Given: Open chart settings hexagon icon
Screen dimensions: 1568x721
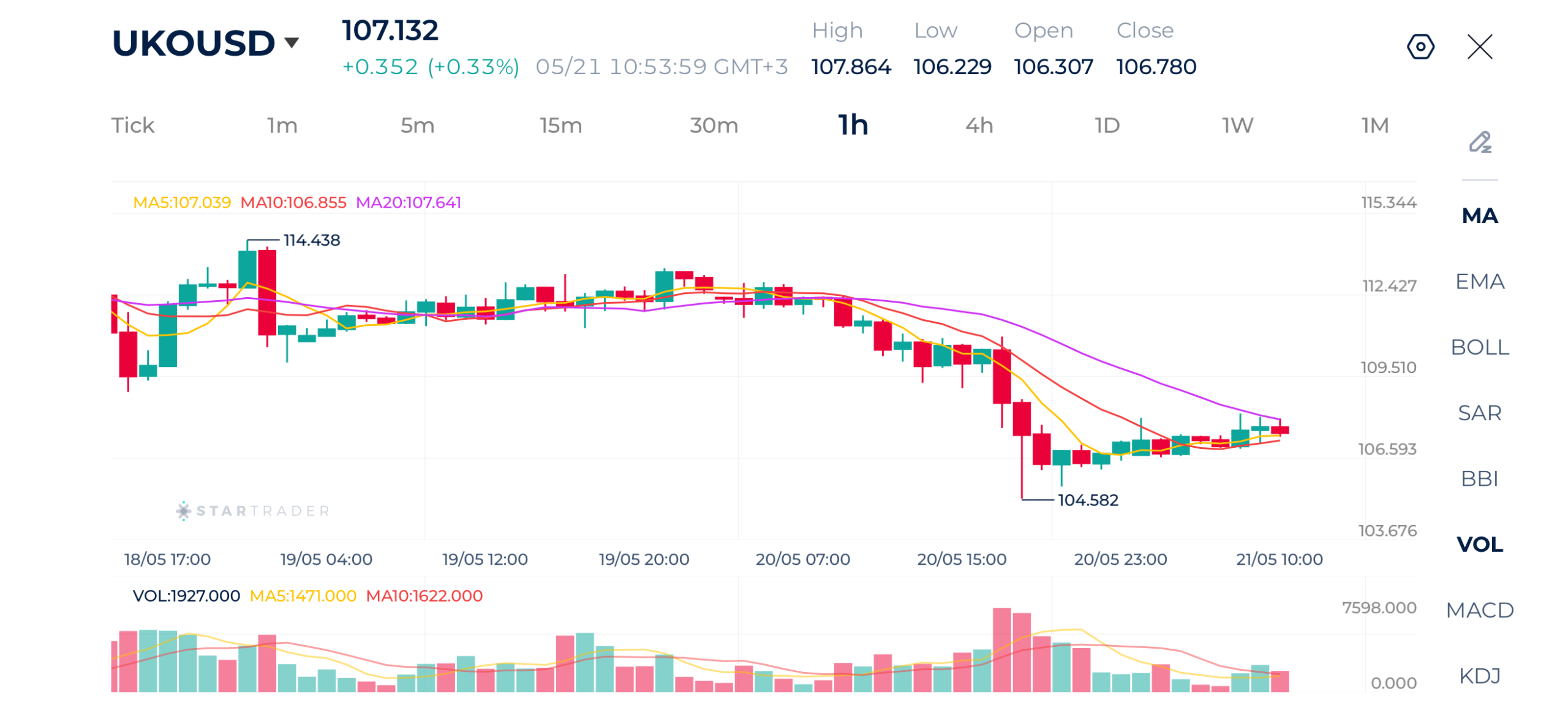Looking at the screenshot, I should (x=1420, y=47).
